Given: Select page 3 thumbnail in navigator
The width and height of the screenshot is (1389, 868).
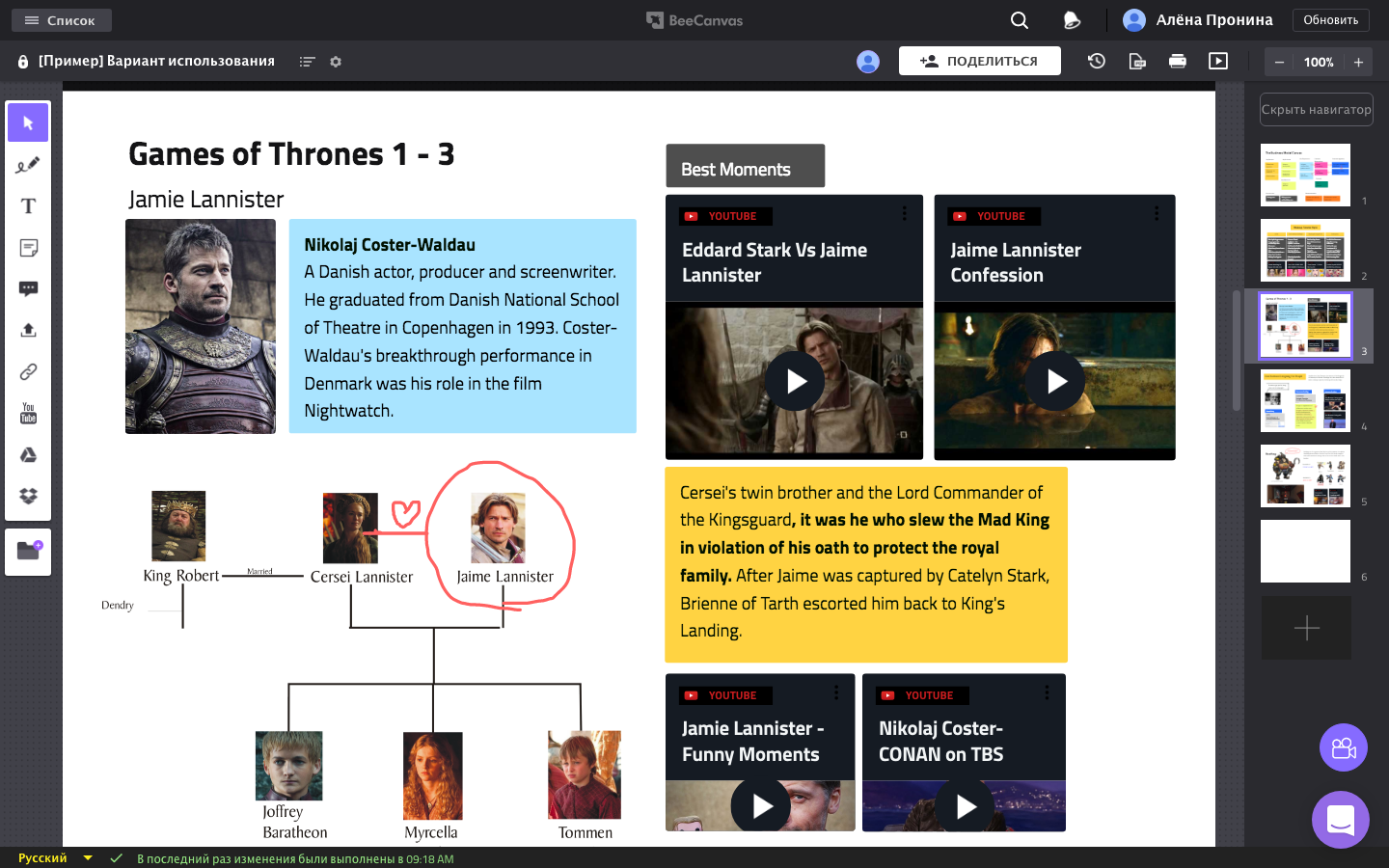Looking at the screenshot, I should coord(1305,325).
